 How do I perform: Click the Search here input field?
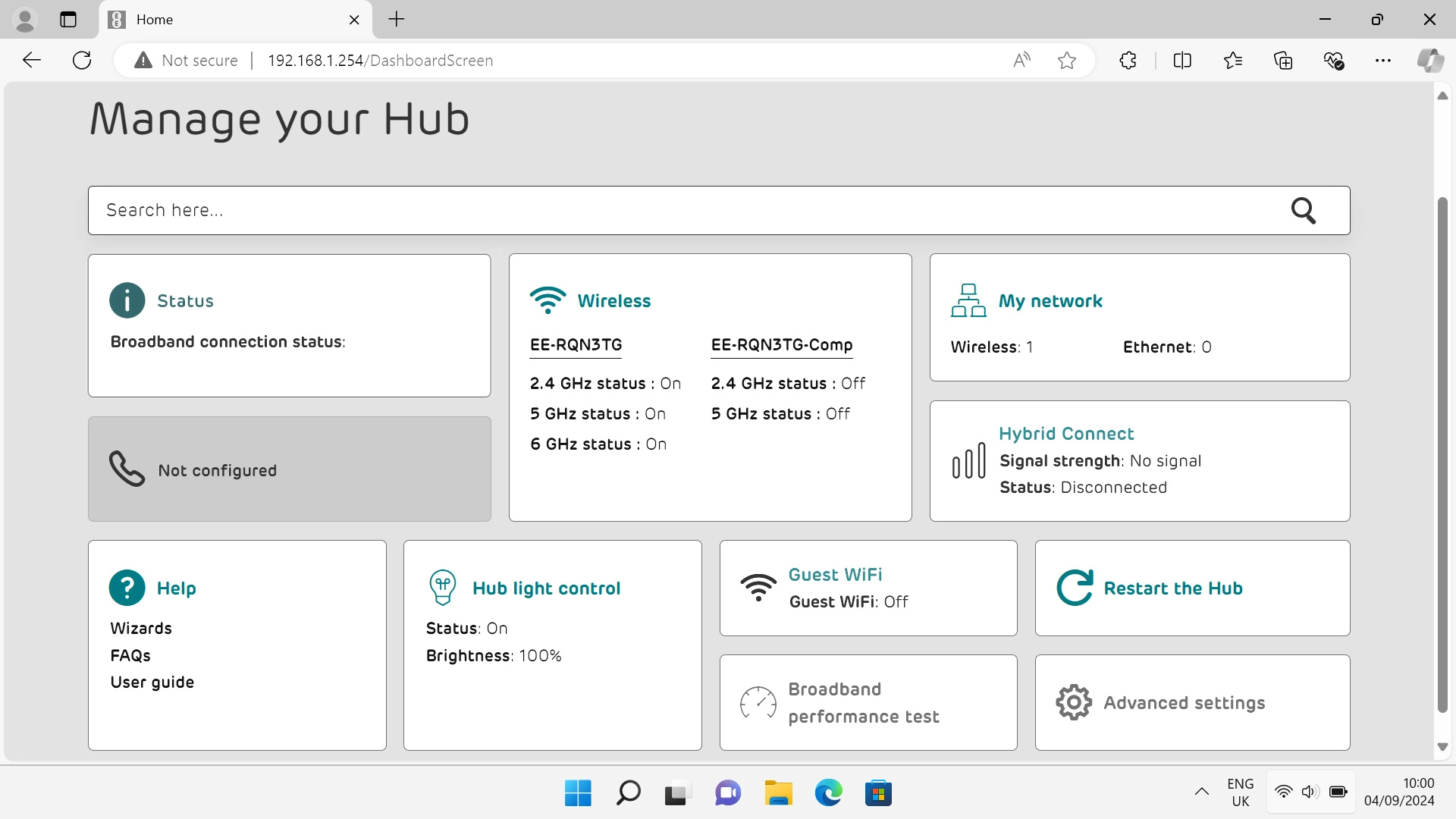pos(682,211)
